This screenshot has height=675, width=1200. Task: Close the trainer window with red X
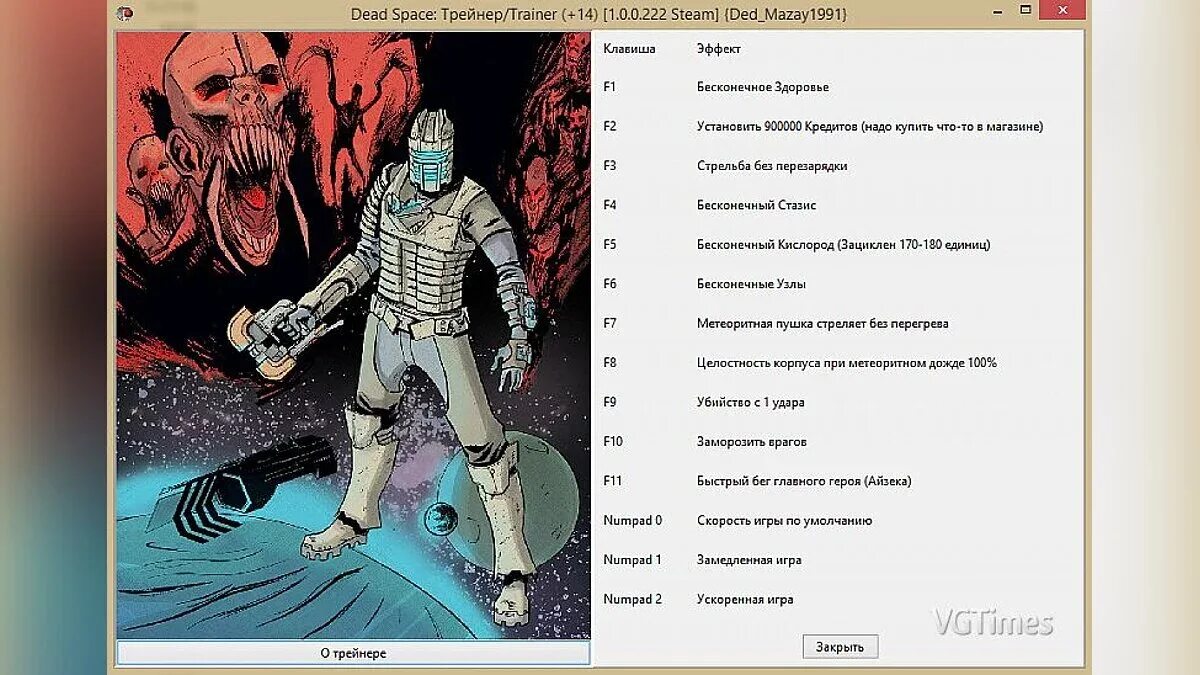(1062, 12)
